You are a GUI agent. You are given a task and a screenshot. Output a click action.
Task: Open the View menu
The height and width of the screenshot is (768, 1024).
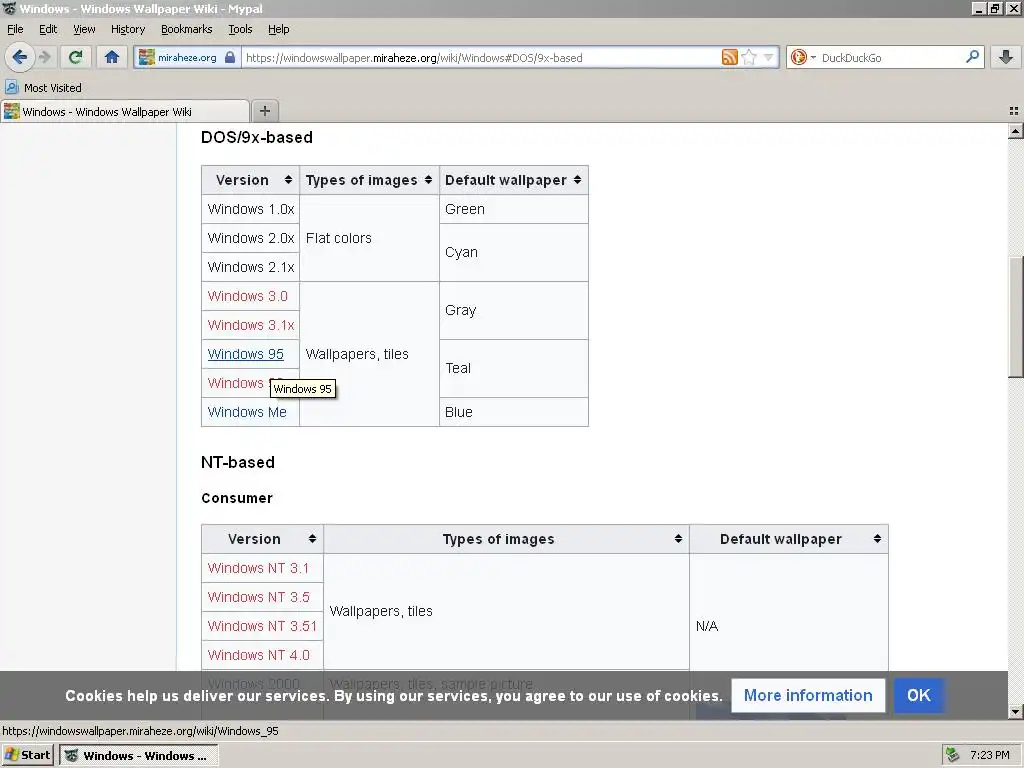(x=84, y=29)
